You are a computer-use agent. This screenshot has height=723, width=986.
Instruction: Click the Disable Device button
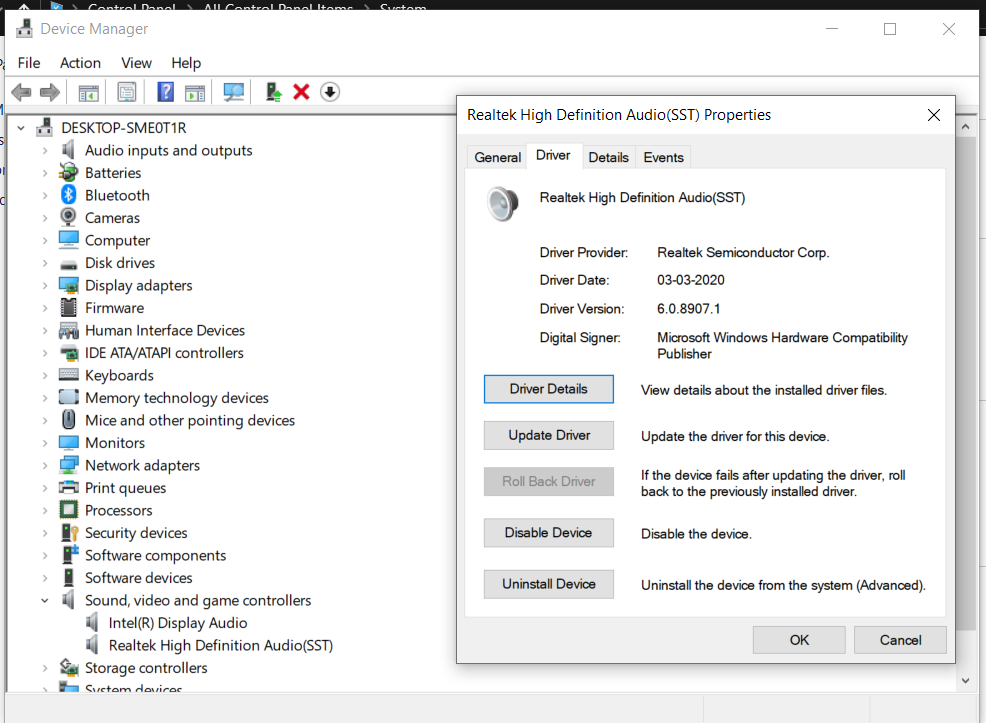548,533
